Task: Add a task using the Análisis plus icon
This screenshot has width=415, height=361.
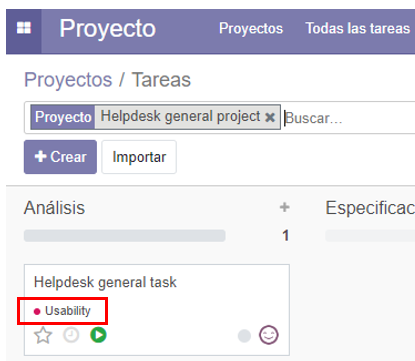Action: (285, 207)
